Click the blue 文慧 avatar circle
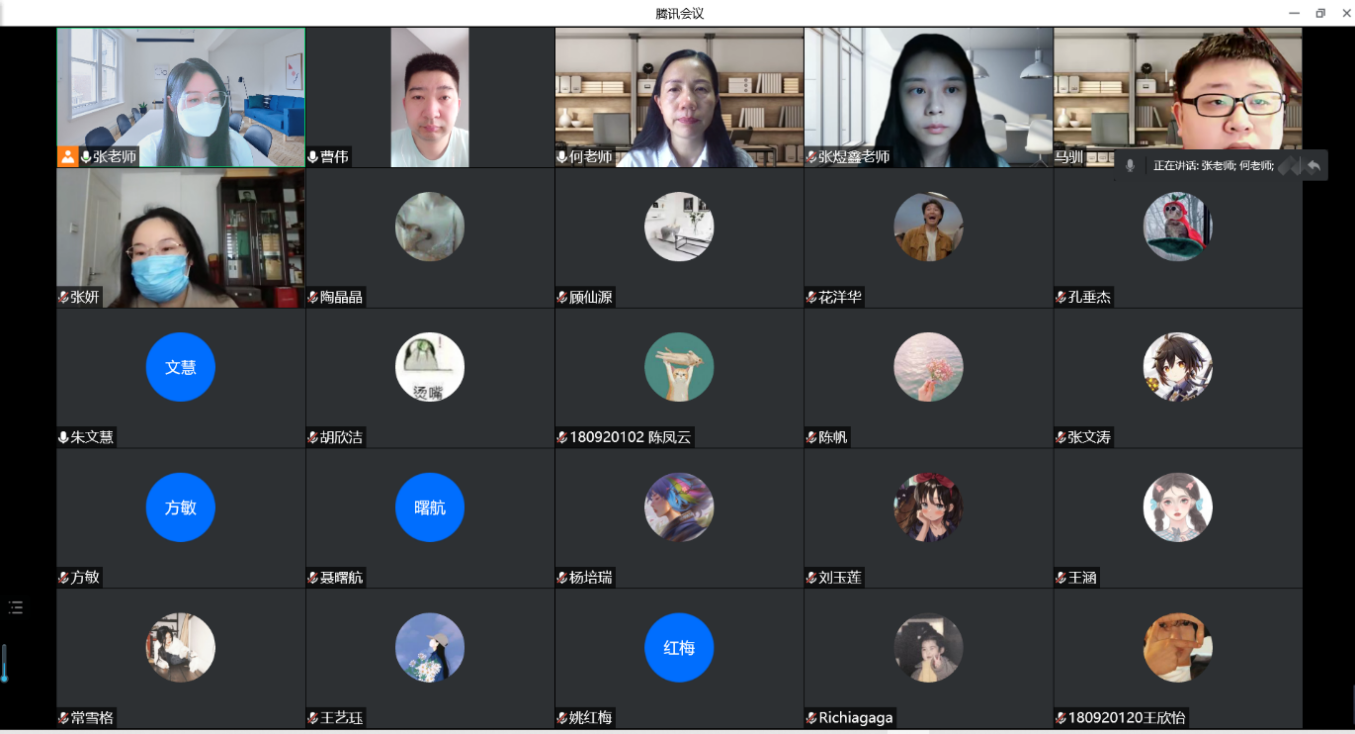 click(180, 367)
